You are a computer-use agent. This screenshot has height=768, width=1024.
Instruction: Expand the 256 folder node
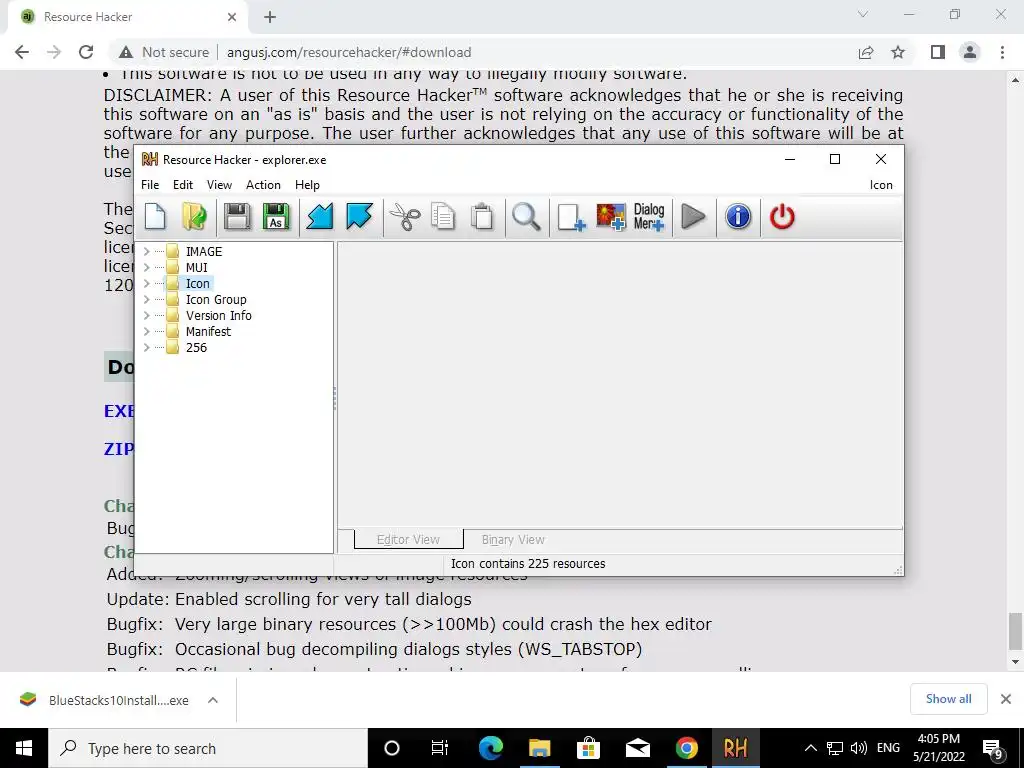146,347
